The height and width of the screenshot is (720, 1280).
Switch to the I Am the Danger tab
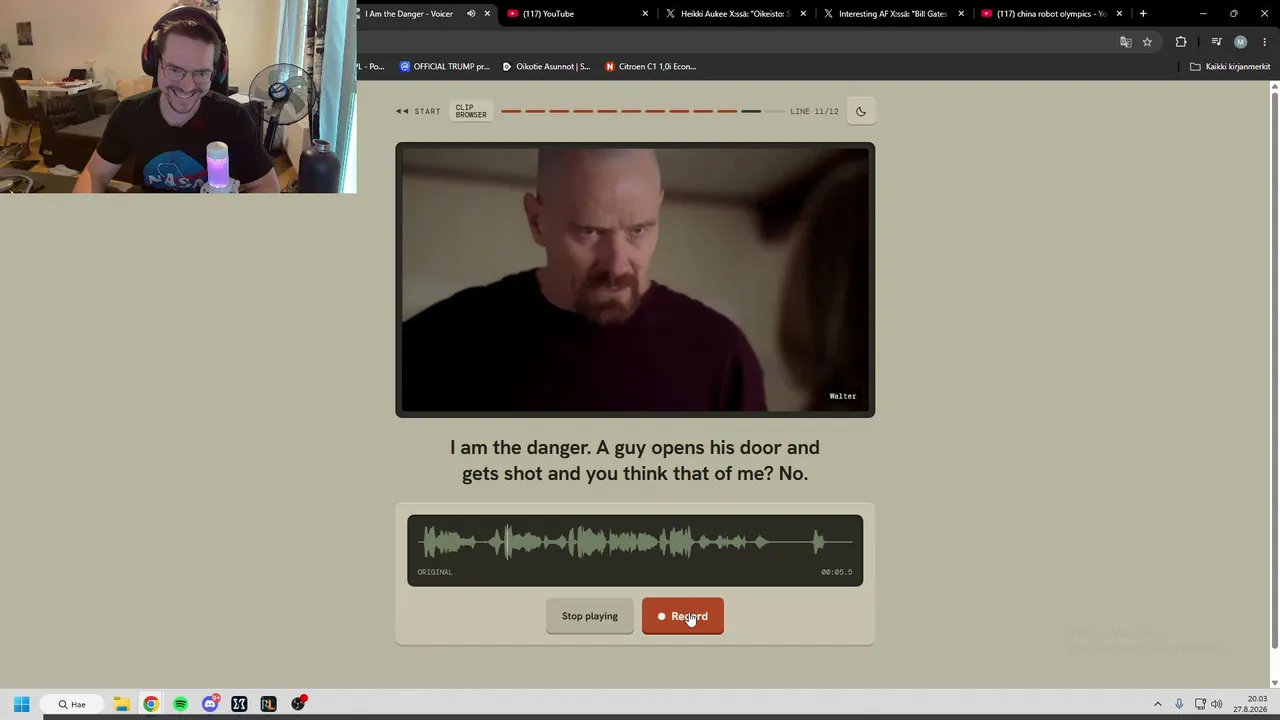[410, 14]
